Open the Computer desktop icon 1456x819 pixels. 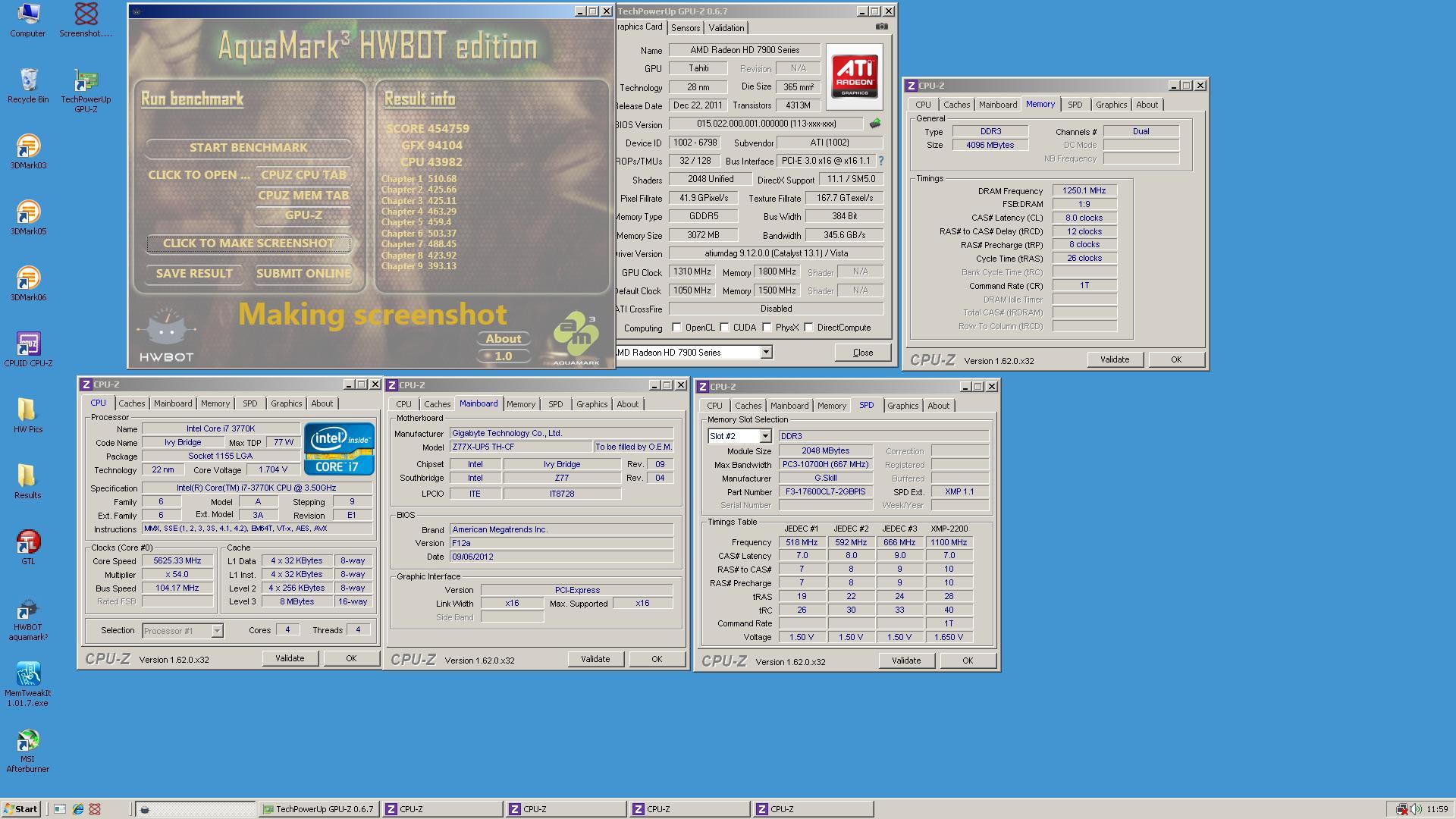click(x=27, y=20)
